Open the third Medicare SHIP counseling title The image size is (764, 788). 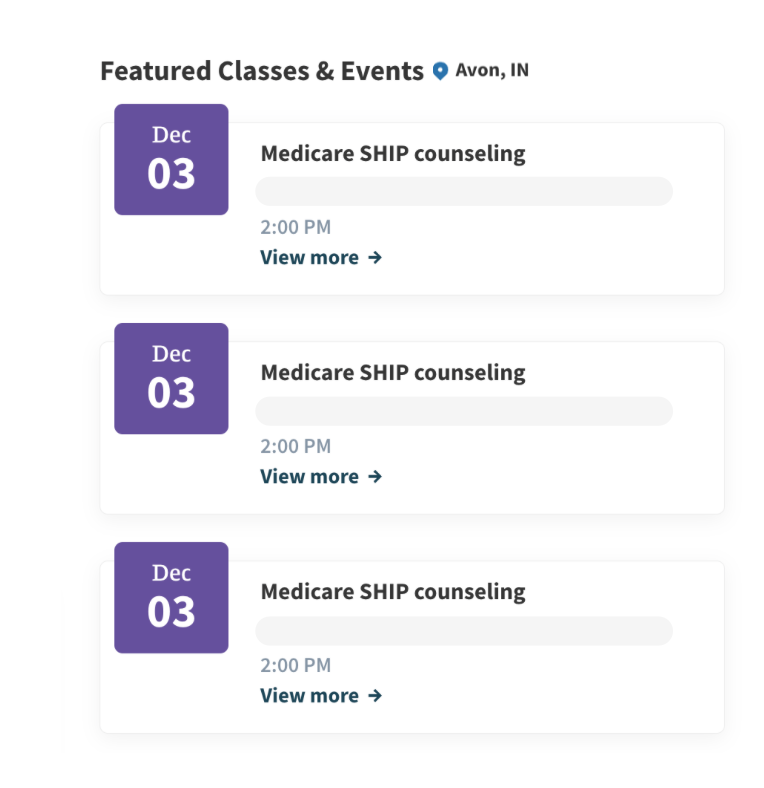coord(392,592)
